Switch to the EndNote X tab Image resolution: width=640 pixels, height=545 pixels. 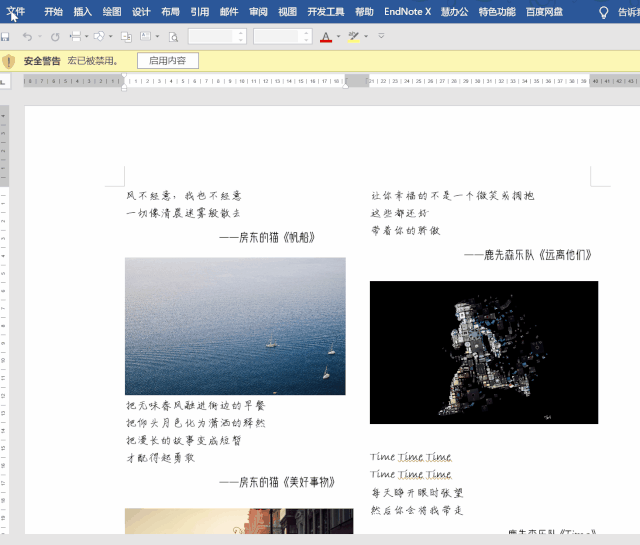click(x=408, y=13)
